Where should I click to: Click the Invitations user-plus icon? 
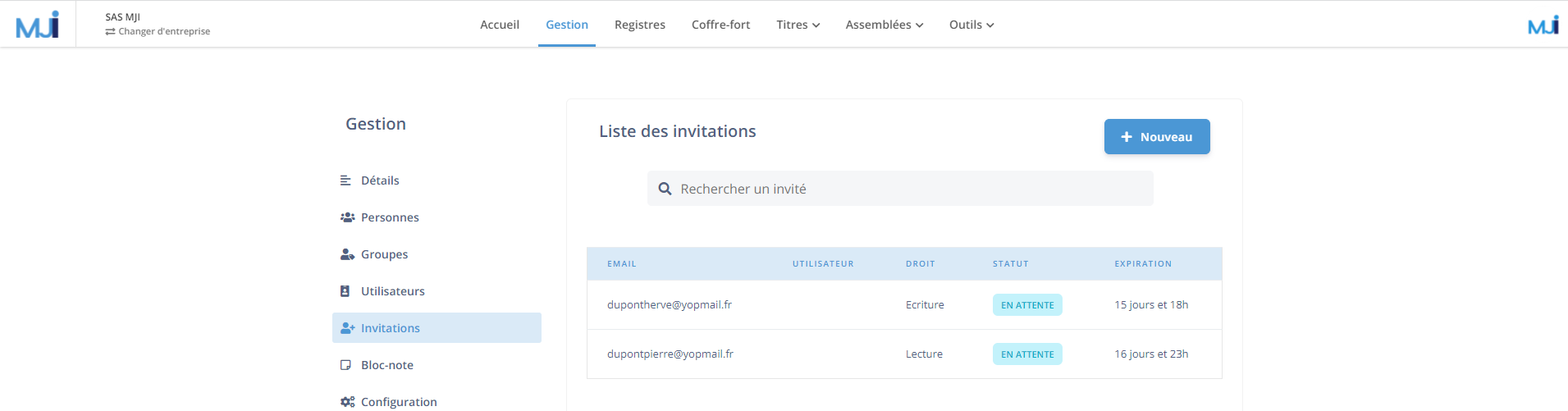tap(348, 328)
